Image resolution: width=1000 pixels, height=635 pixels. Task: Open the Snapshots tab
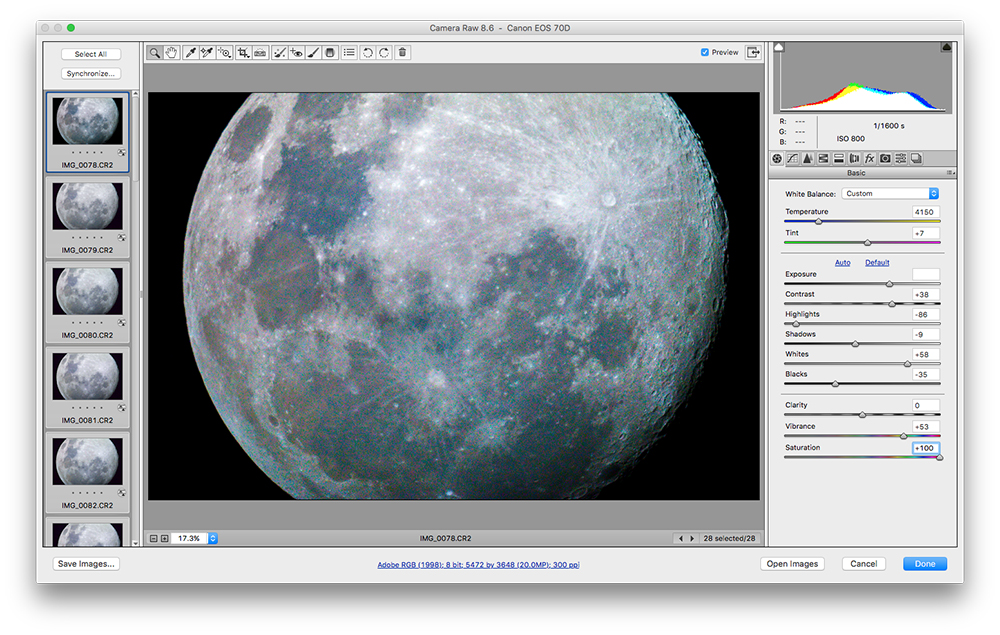[x=916, y=158]
